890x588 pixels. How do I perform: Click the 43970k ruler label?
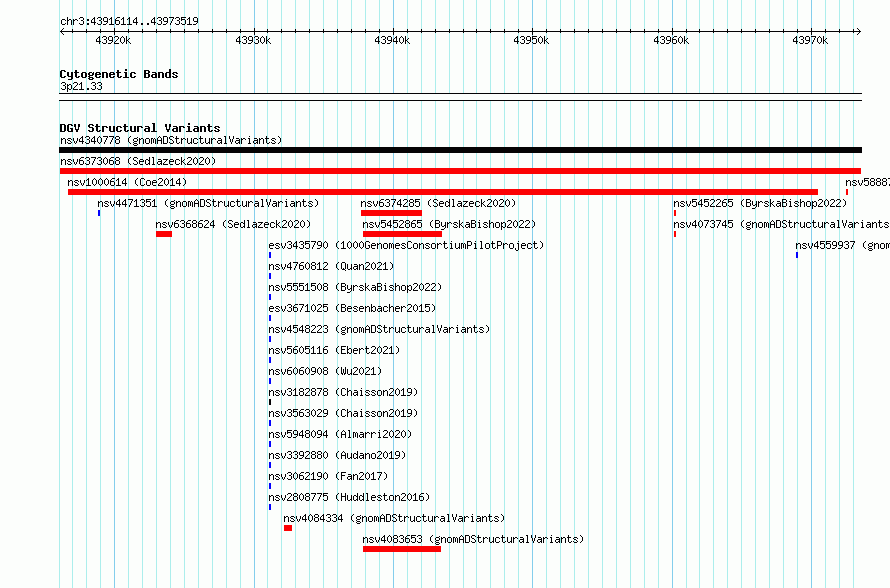pos(811,40)
